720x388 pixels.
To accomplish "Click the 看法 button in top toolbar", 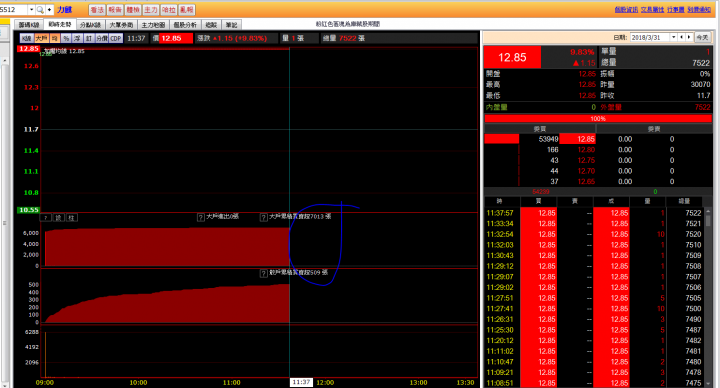I will pyautogui.click(x=97, y=10).
